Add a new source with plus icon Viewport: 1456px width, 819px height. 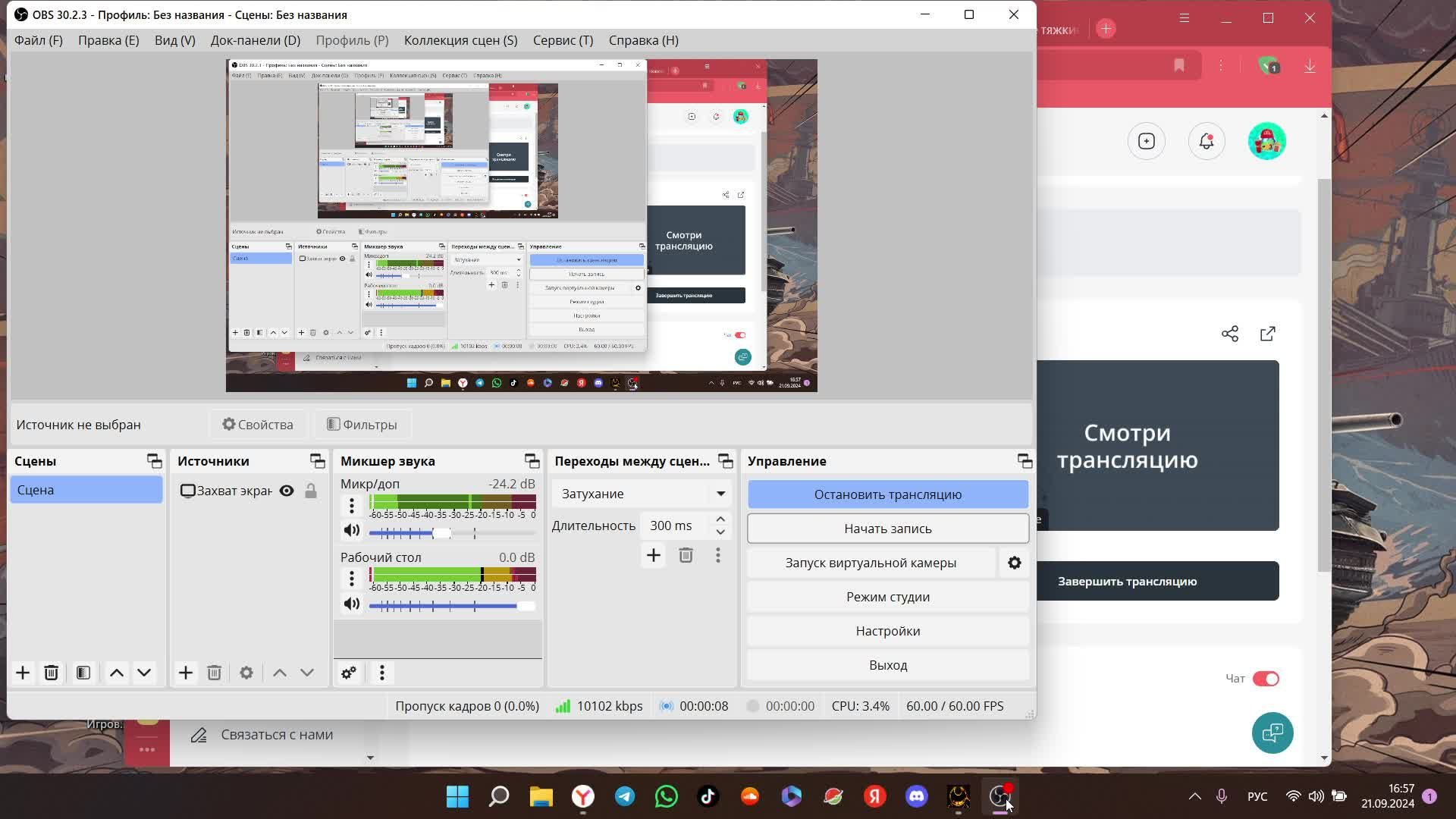(x=186, y=673)
